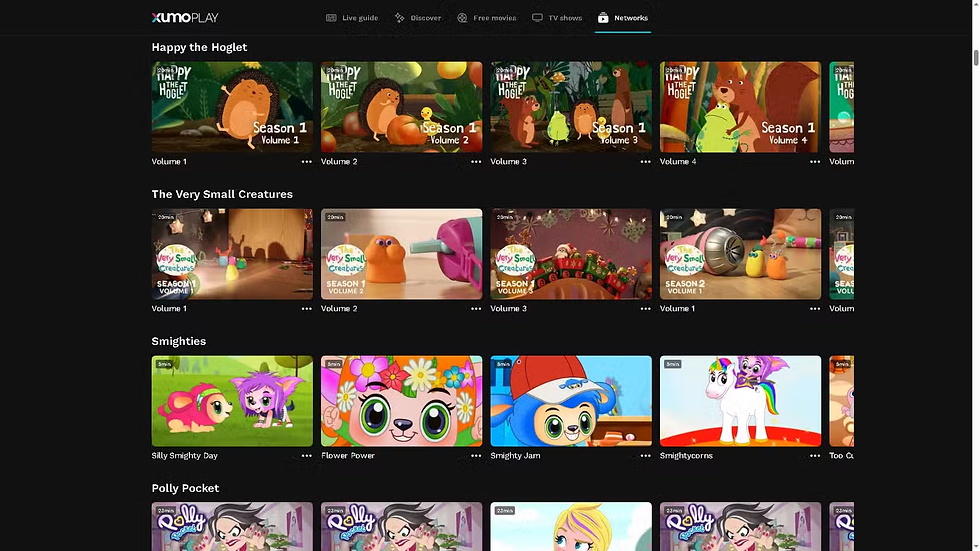
Task: Click the page vertical scrollbar thumb
Action: [976, 56]
